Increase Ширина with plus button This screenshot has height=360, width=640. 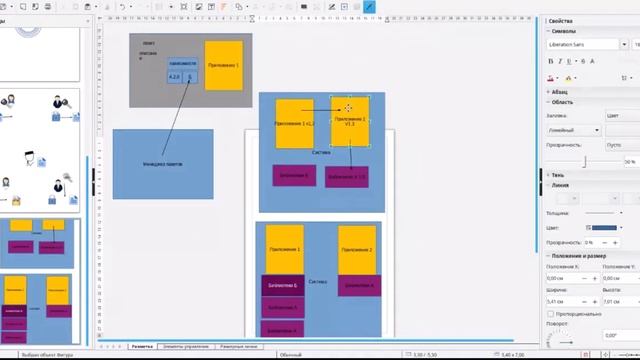pyautogui.click(x=594, y=302)
